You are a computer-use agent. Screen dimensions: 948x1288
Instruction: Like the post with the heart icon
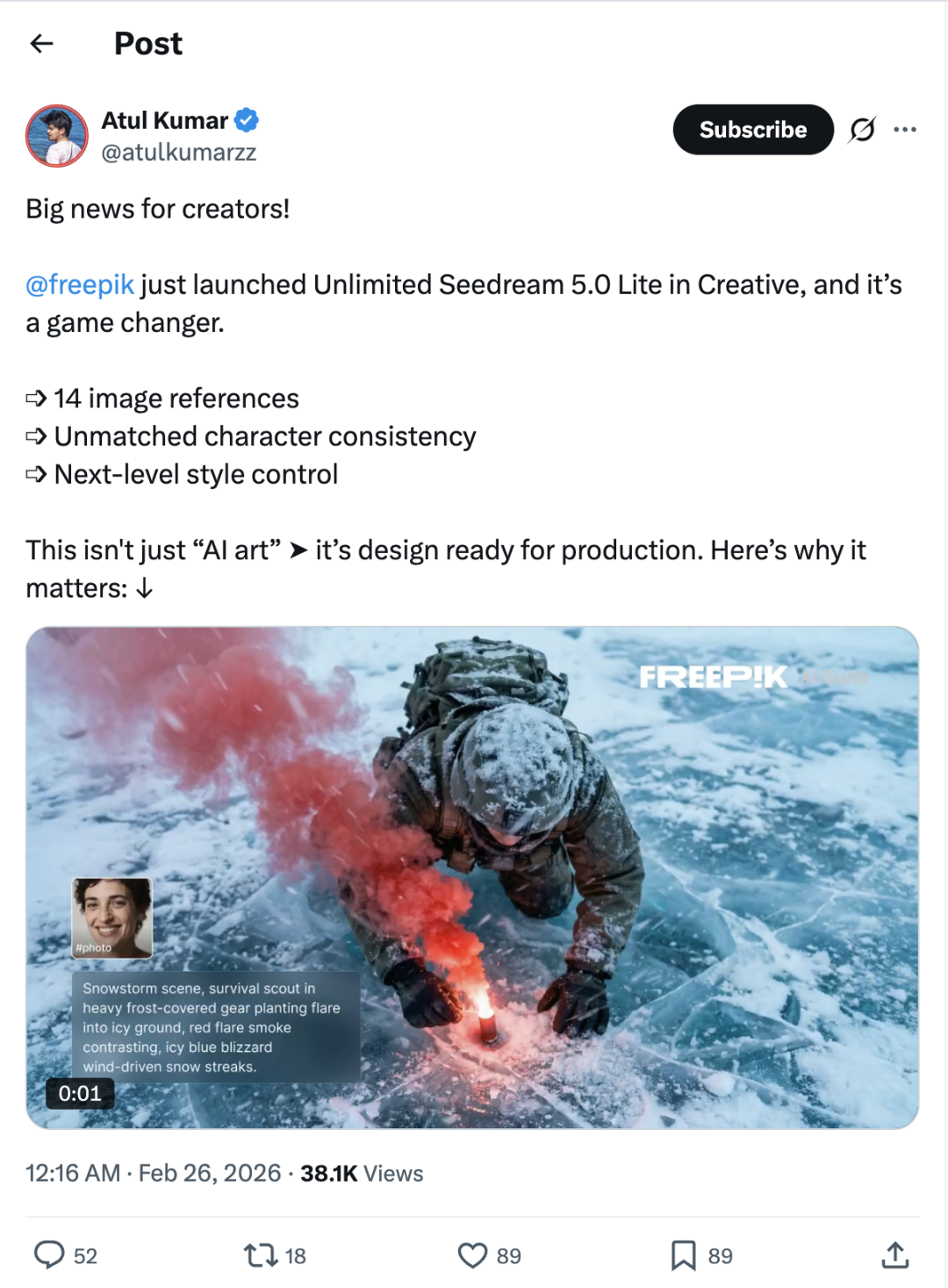point(472,1256)
